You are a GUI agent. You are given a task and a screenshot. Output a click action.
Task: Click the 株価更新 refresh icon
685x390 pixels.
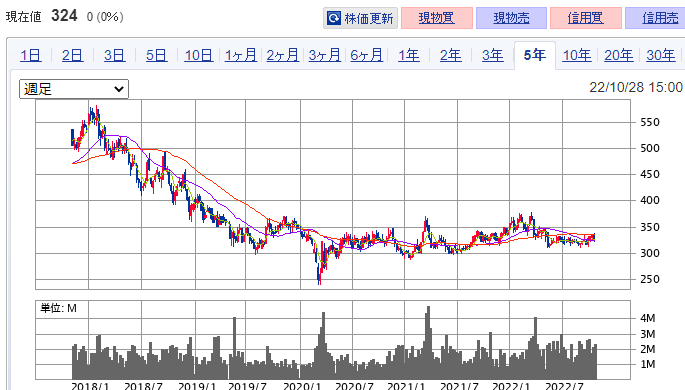334,18
